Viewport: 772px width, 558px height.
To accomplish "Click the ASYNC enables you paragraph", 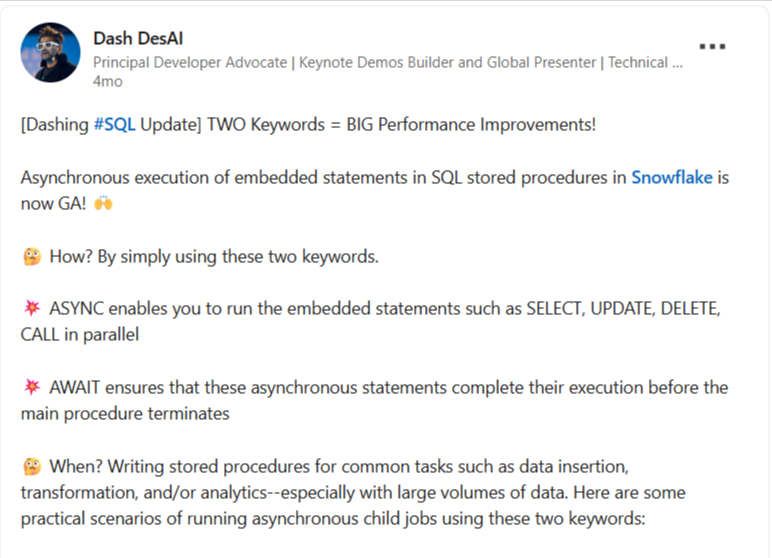I will [371, 321].
